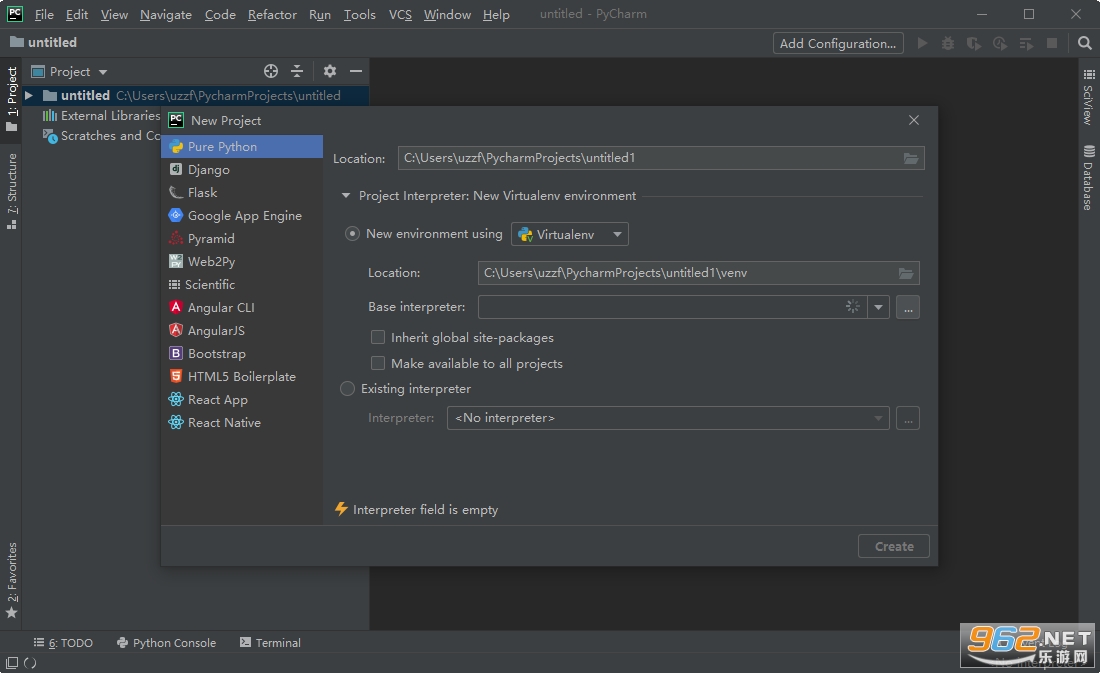Open the VCS menu
The height and width of the screenshot is (673, 1100).
click(401, 14)
